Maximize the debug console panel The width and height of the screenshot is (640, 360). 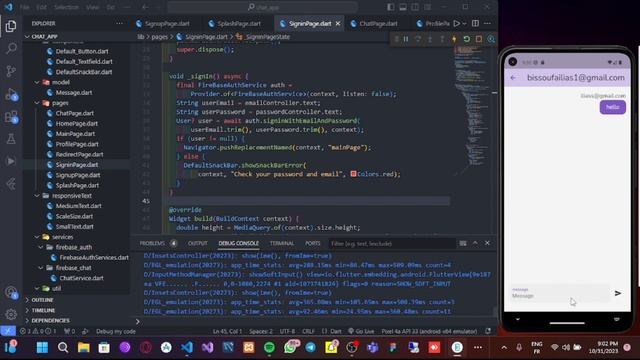(x=475, y=243)
